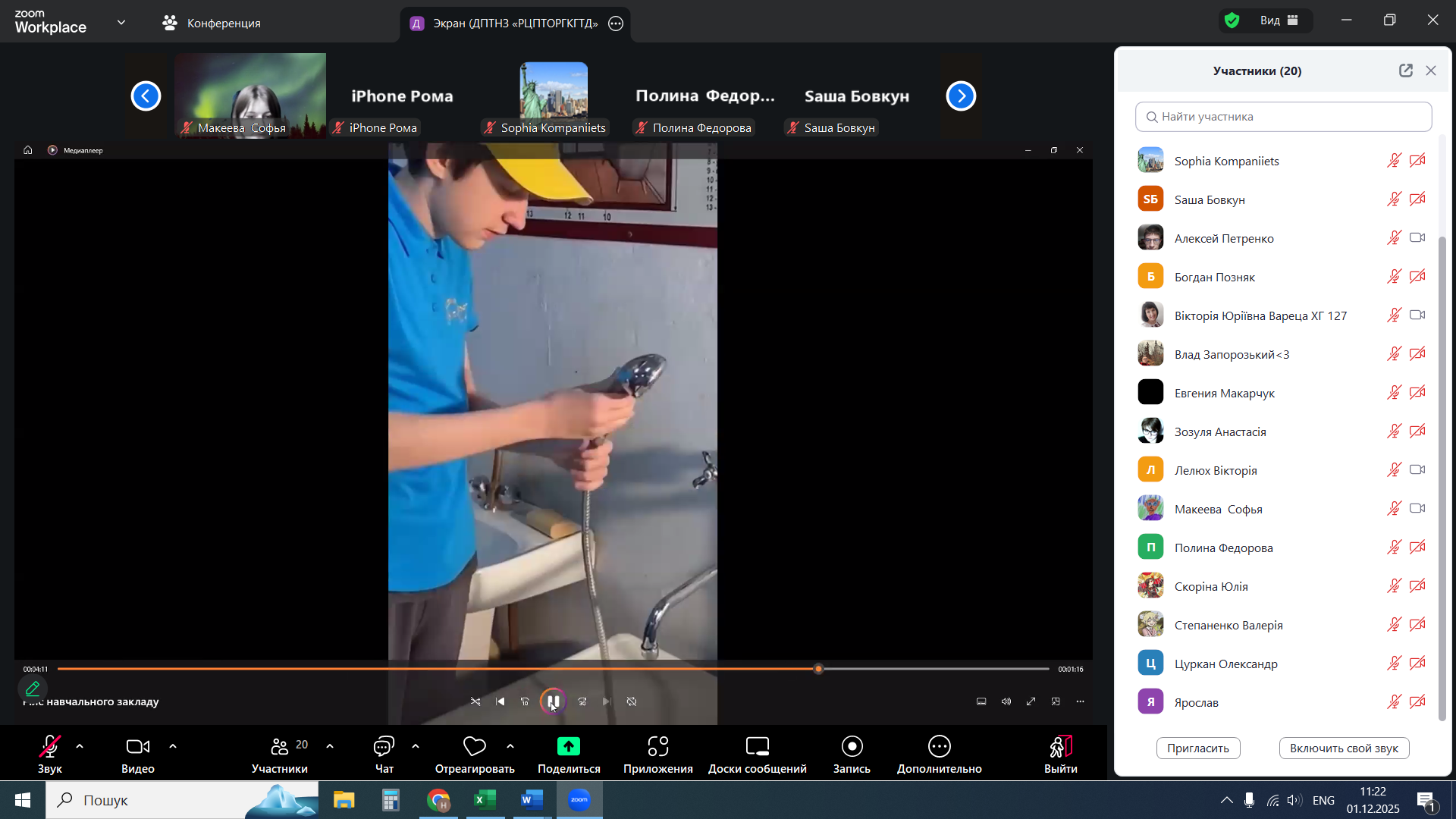Open Zoom Workplace dropdown chevron
Screen dimensions: 1456x819
tap(121, 22)
